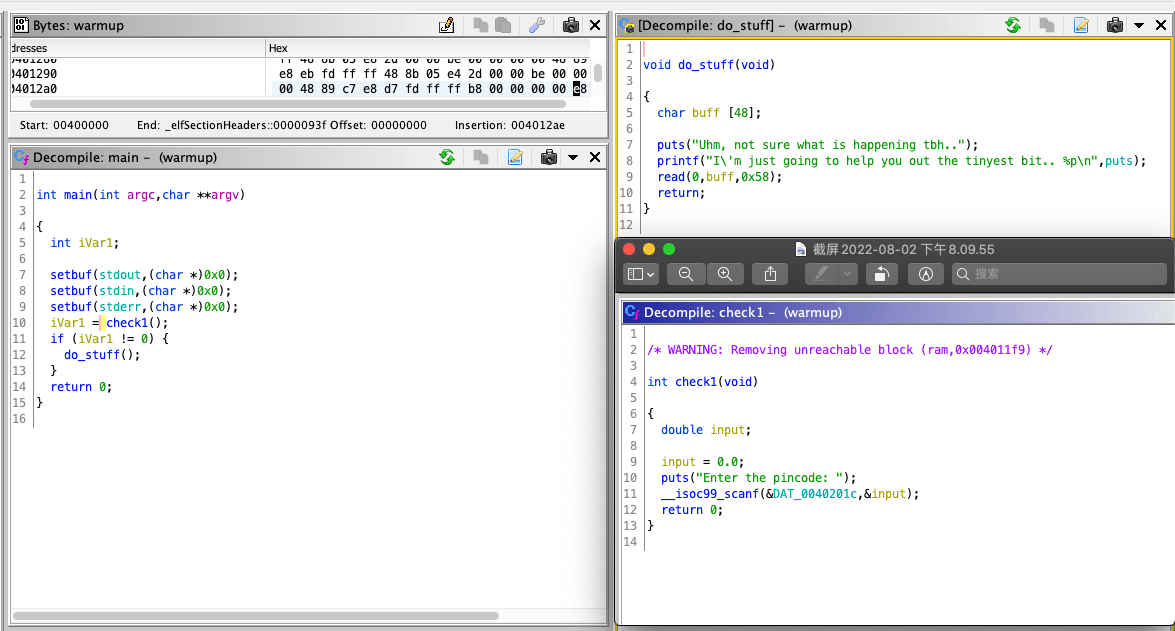Zoom in on the Preview screenshot
The height and width of the screenshot is (631, 1175).
point(725,274)
